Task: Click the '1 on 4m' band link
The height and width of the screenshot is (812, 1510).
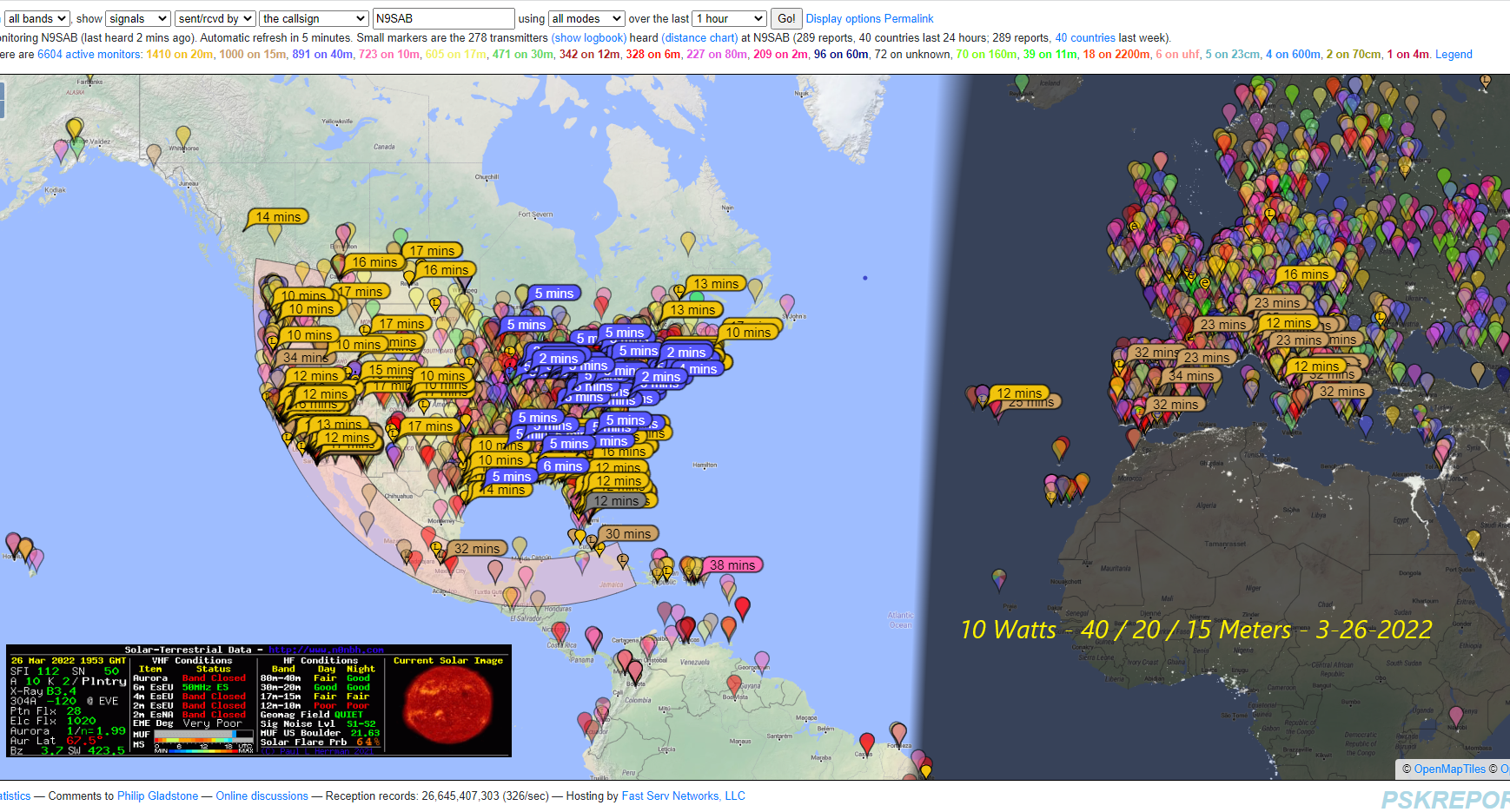Action: 1408,54
